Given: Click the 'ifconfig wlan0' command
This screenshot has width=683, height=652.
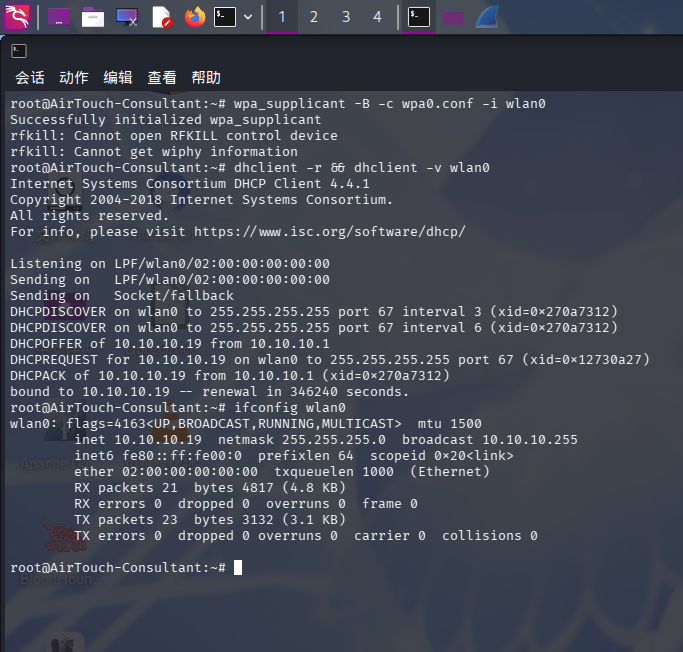Looking at the screenshot, I should [290, 408].
